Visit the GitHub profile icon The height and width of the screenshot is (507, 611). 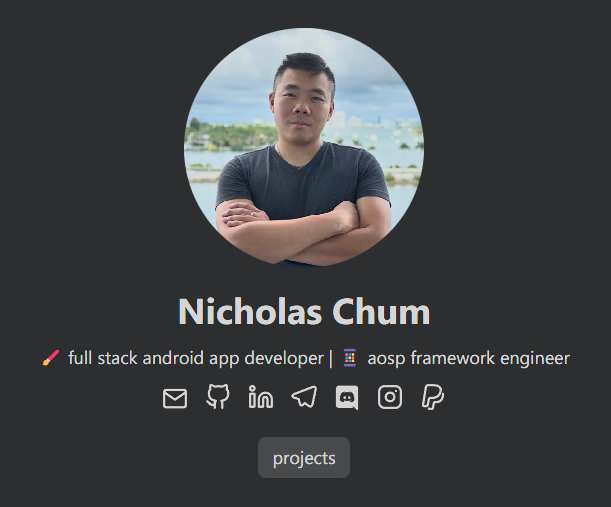click(x=218, y=396)
